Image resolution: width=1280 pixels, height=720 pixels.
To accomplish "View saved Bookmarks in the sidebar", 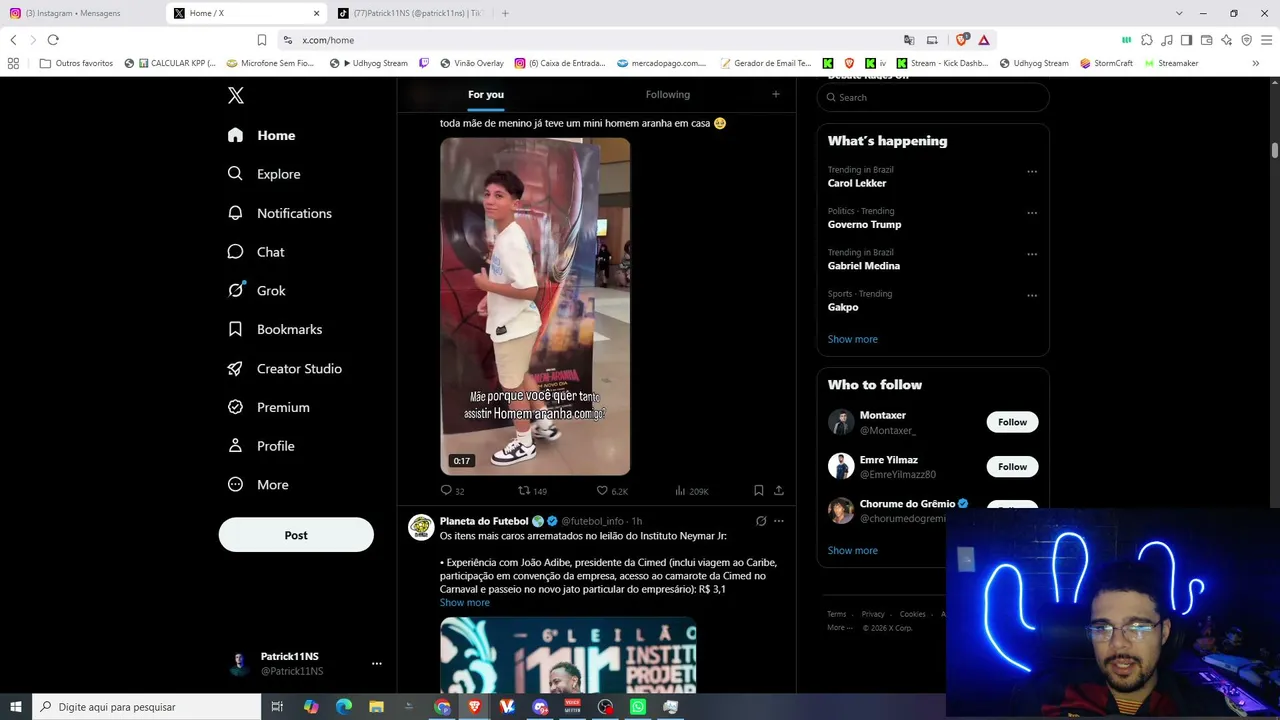I will pyautogui.click(x=275, y=329).
